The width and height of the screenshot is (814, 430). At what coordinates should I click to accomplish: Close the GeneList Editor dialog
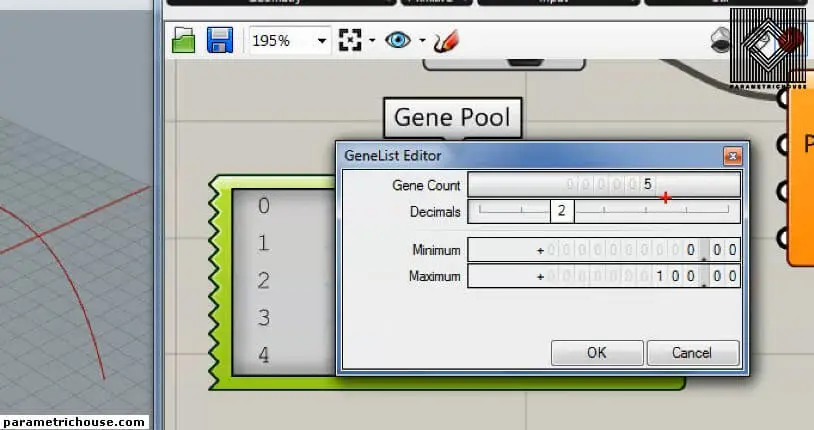pos(733,156)
